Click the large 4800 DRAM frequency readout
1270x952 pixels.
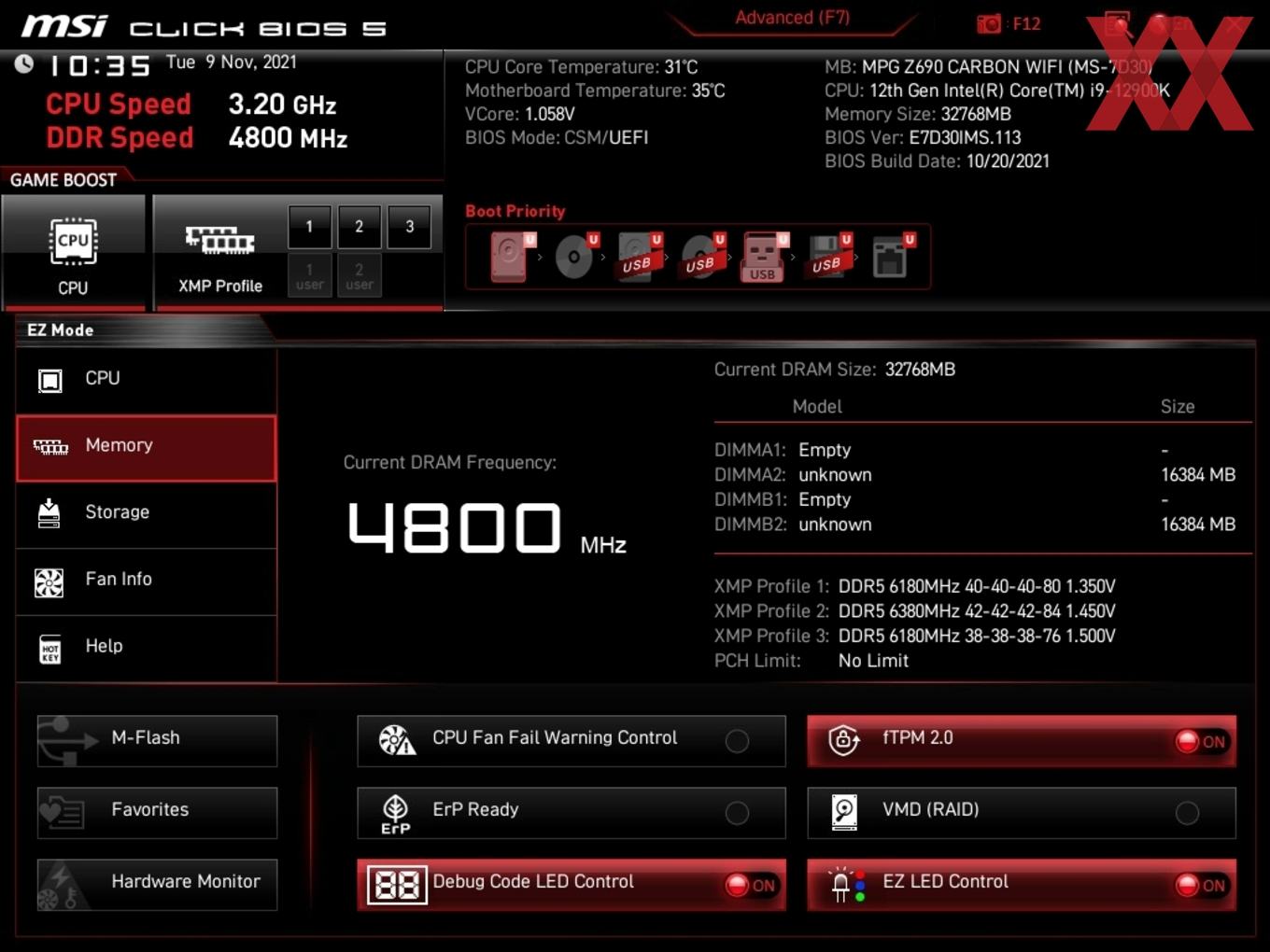pos(454,527)
